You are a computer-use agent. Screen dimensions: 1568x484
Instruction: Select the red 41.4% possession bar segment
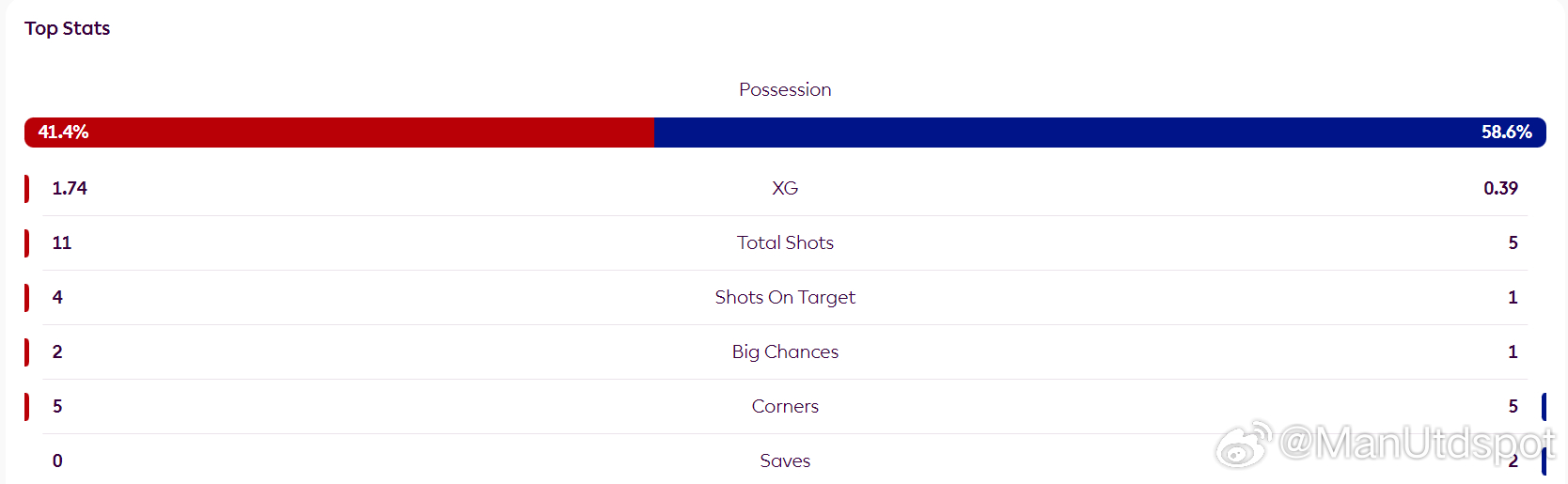[x=339, y=133]
